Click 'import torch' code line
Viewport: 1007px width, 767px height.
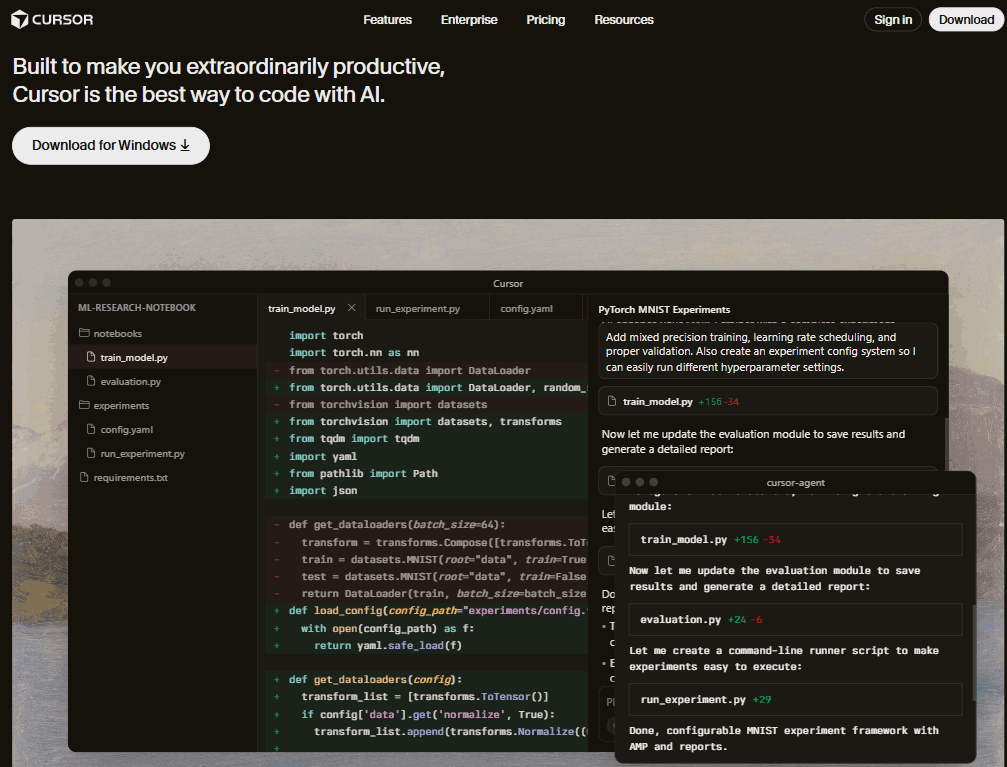pyautogui.click(x=326, y=335)
